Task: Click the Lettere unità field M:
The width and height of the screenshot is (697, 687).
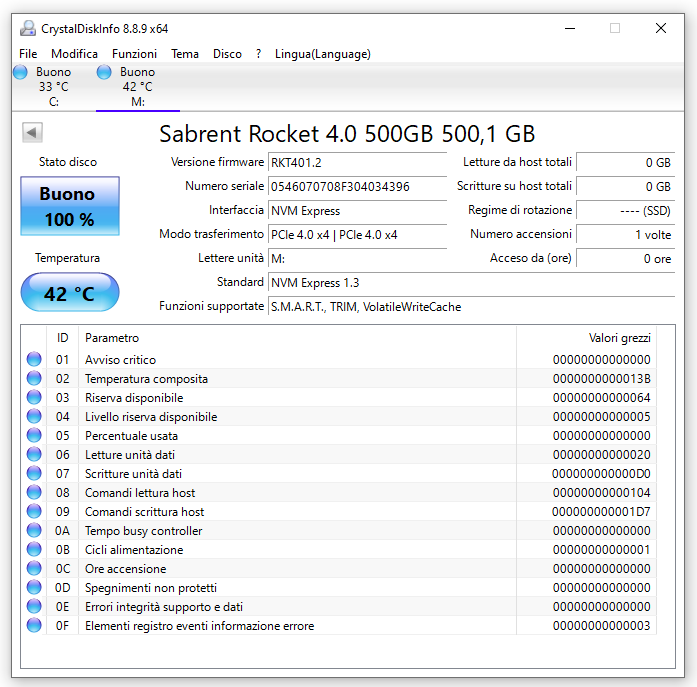Action: [x=357, y=258]
